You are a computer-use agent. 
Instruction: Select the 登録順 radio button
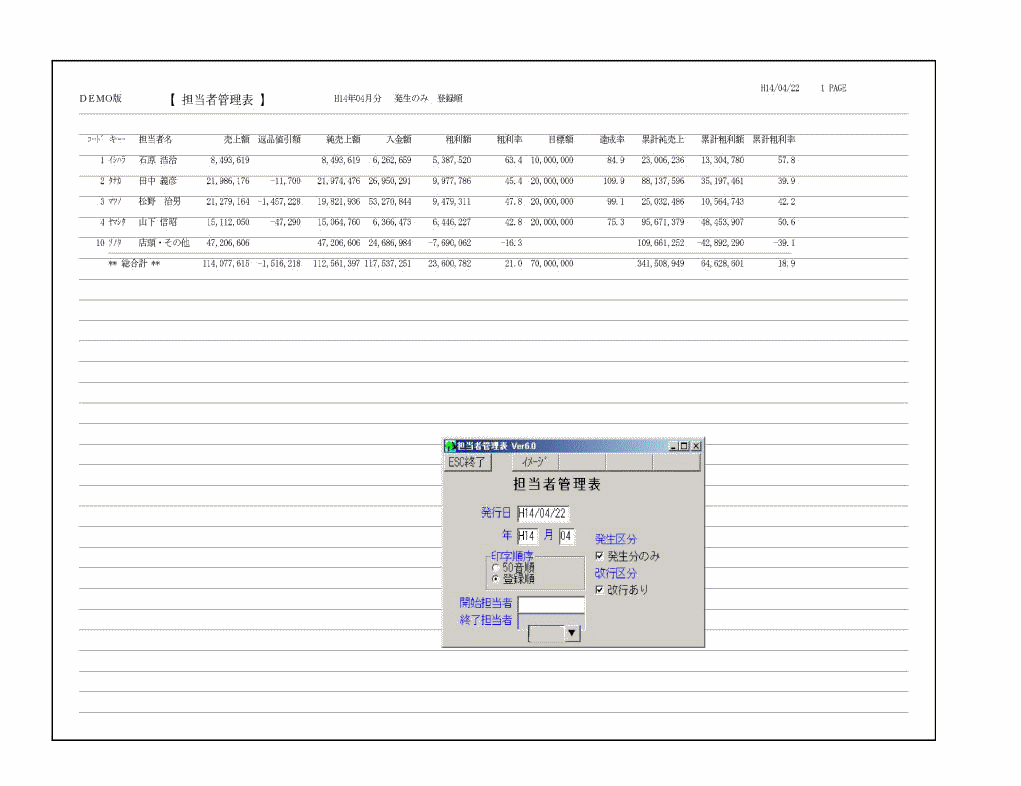496,578
